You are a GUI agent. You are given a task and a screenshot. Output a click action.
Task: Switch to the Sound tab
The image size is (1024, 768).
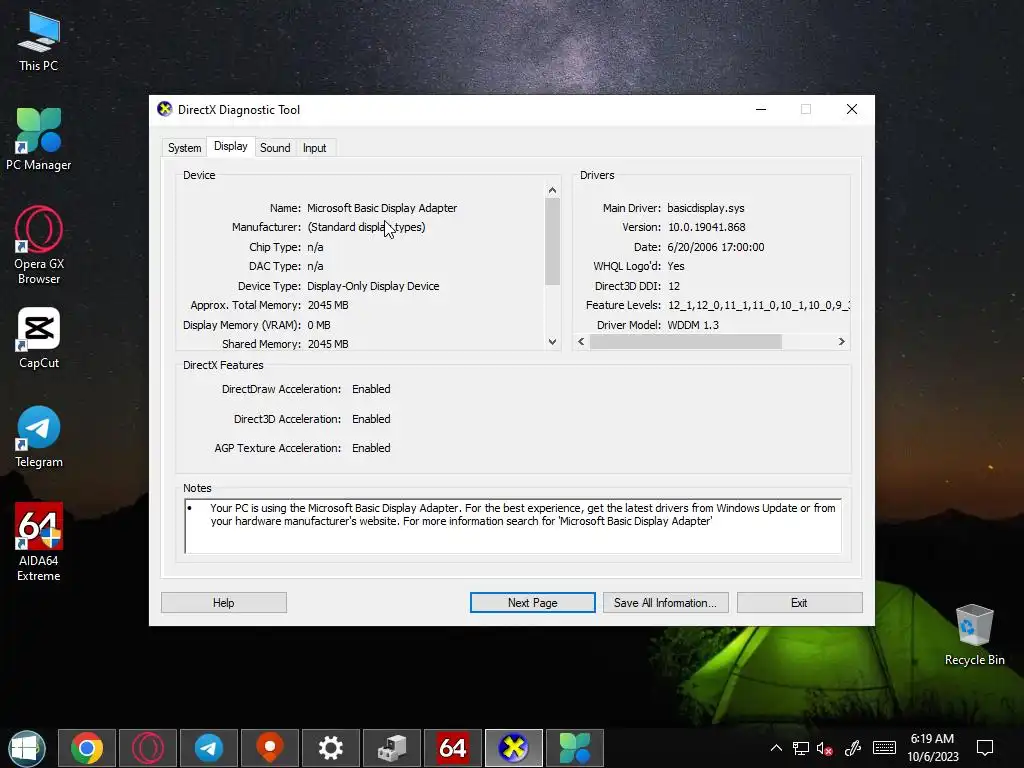pos(275,148)
